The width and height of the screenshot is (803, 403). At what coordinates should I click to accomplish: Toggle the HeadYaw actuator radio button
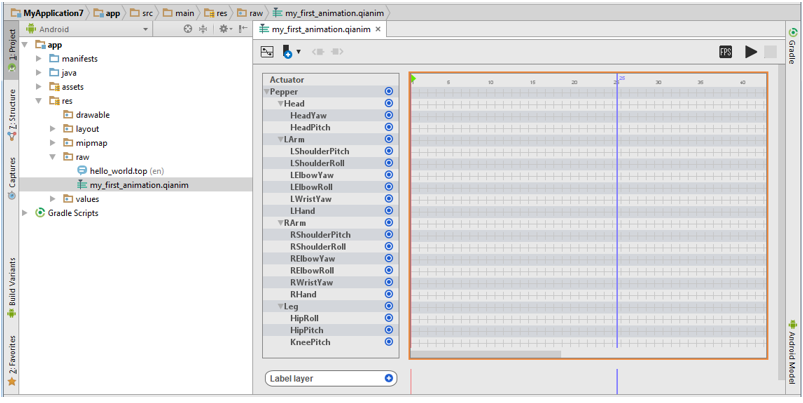389,115
